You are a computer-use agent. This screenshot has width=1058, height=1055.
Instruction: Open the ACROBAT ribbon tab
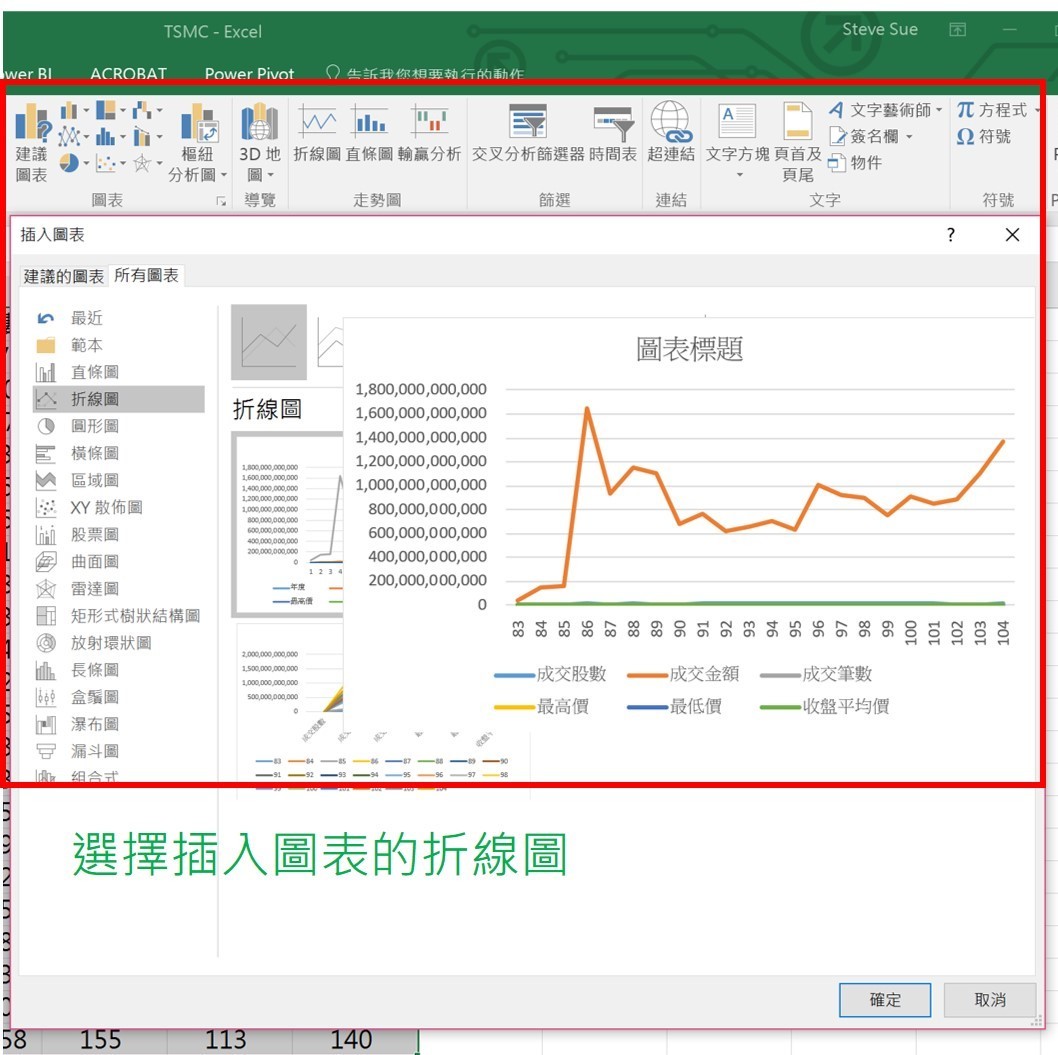pos(128,74)
